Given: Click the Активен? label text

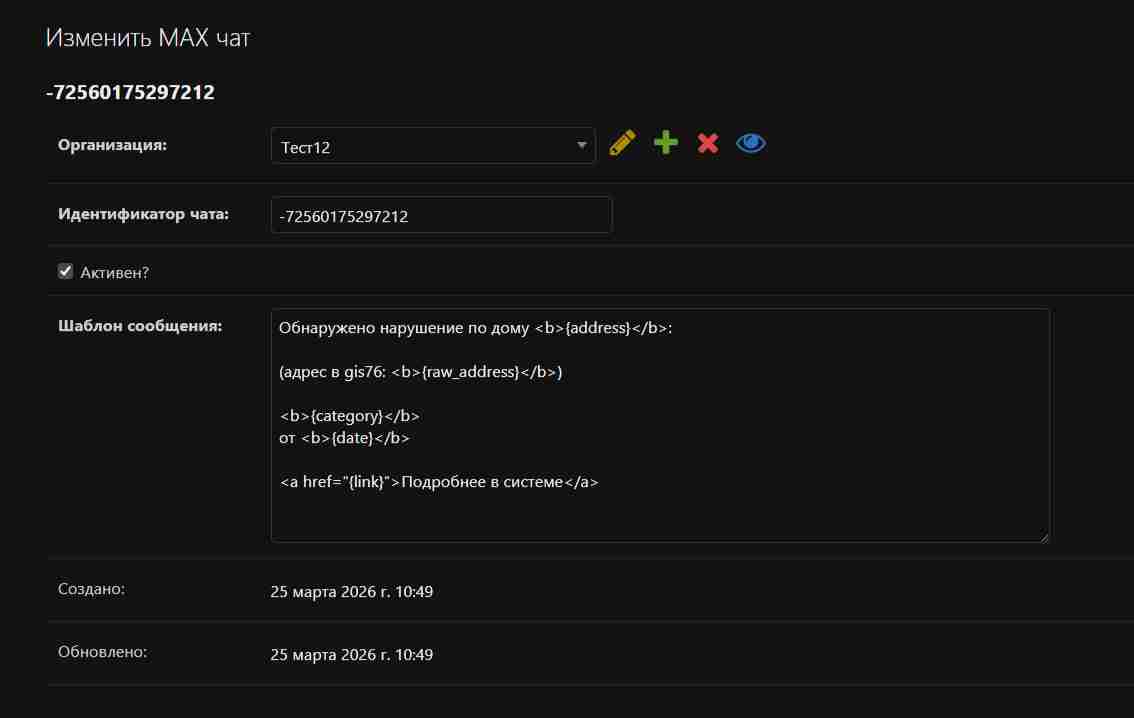Looking at the screenshot, I should (x=114, y=272).
